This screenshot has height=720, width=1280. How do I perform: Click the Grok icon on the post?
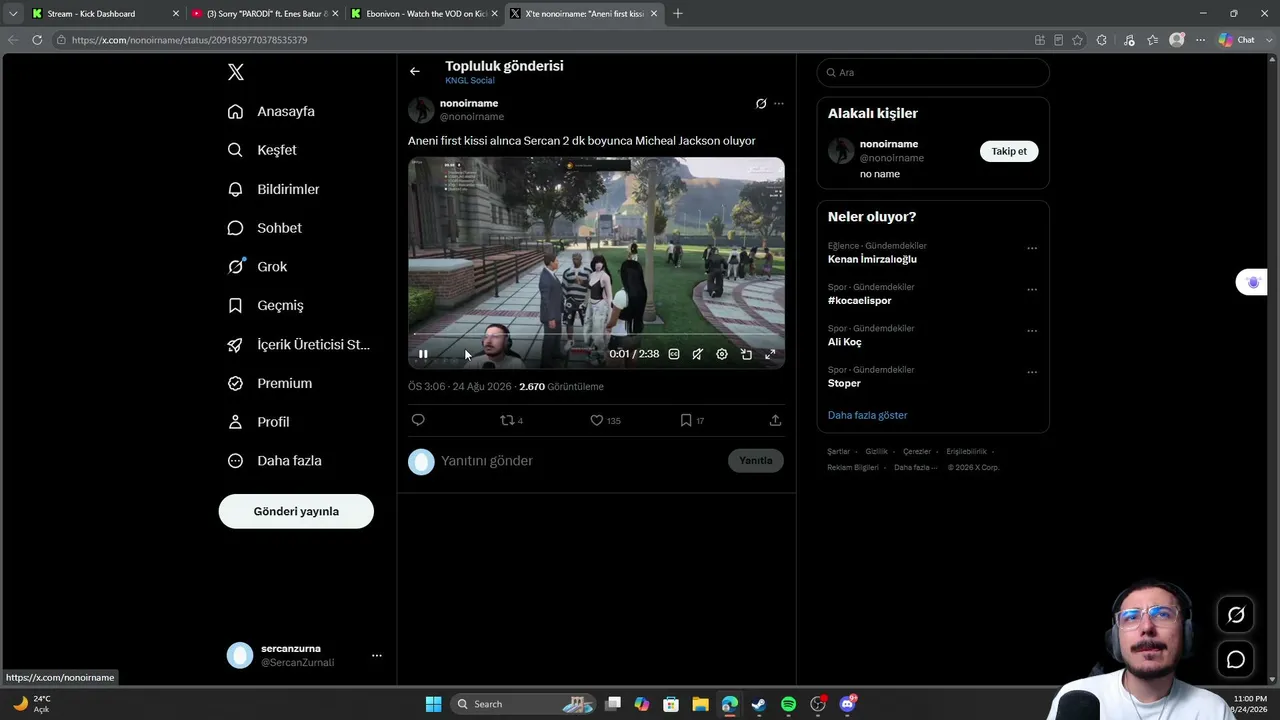tap(761, 104)
